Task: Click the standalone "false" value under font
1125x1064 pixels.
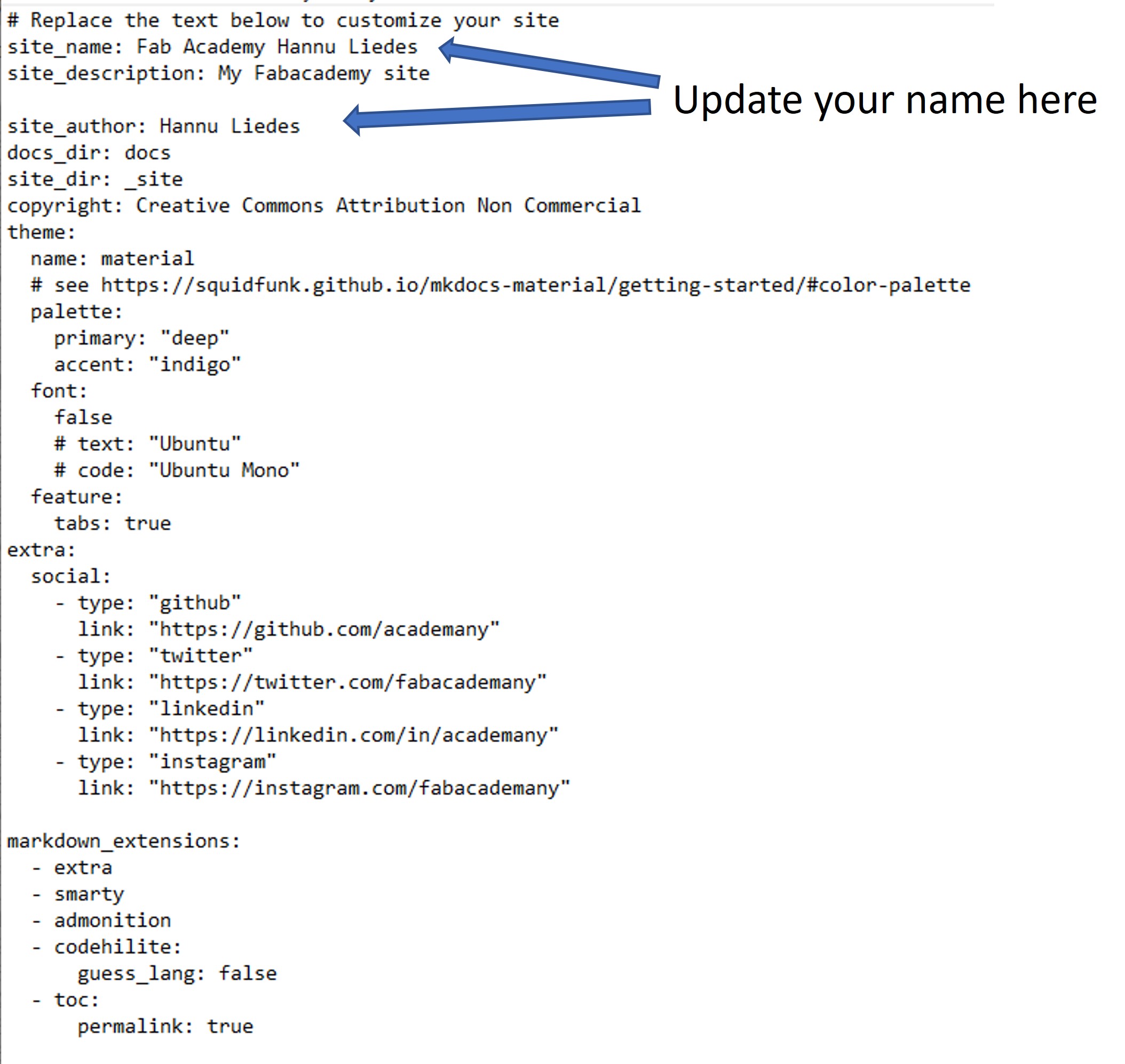Action: coord(83,418)
